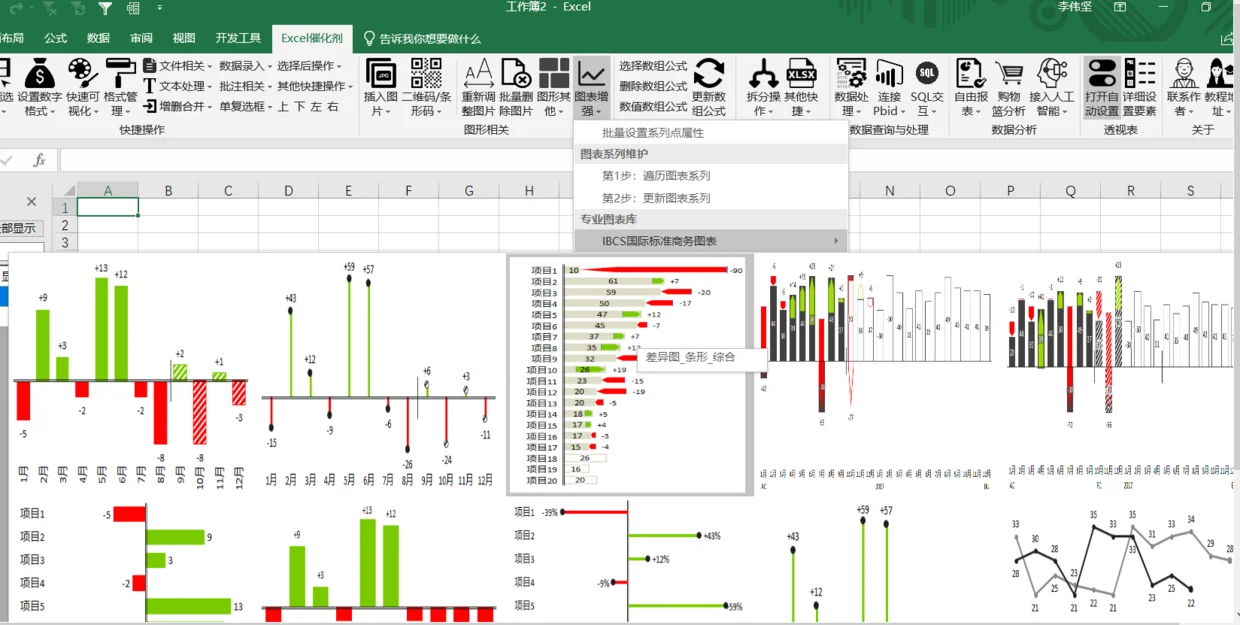Open the IBCS国际标准商务图表 submenu
This screenshot has height=625, width=1240.
pos(711,241)
